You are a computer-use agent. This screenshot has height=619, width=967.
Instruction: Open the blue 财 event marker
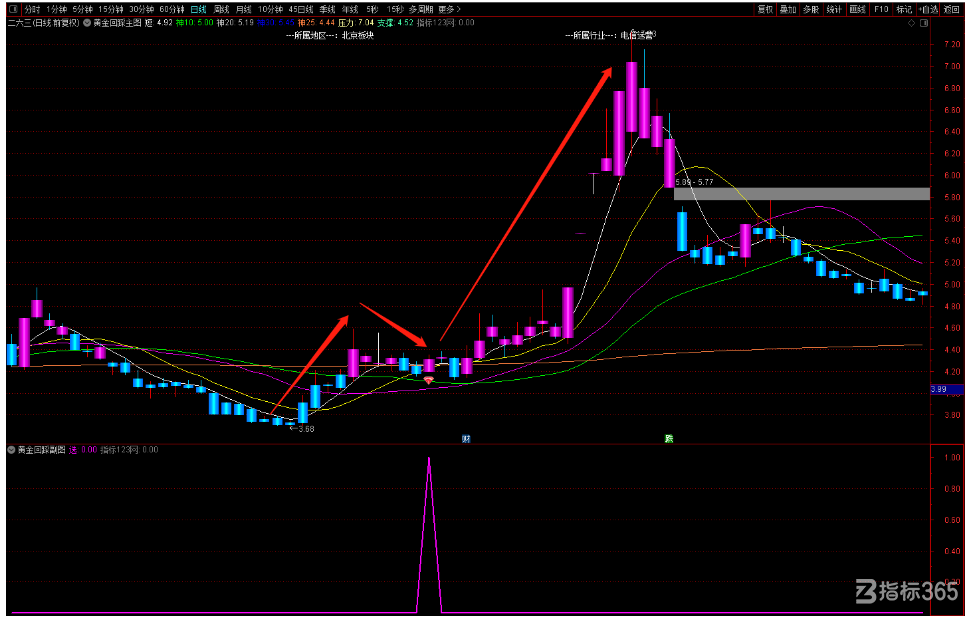[x=466, y=439]
